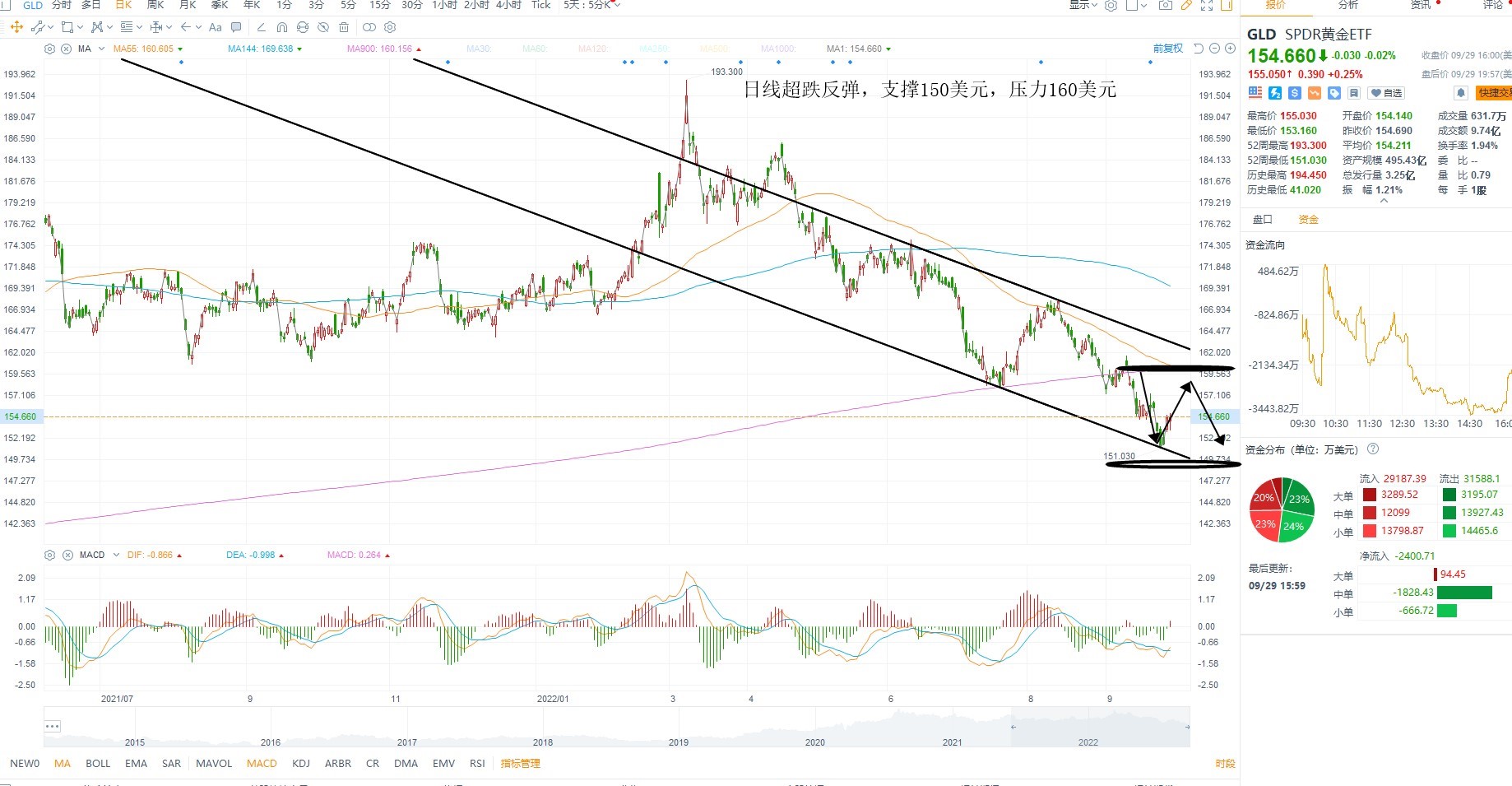Close the MACD indicator panel
This screenshot has width=1512, height=786.
67,555
